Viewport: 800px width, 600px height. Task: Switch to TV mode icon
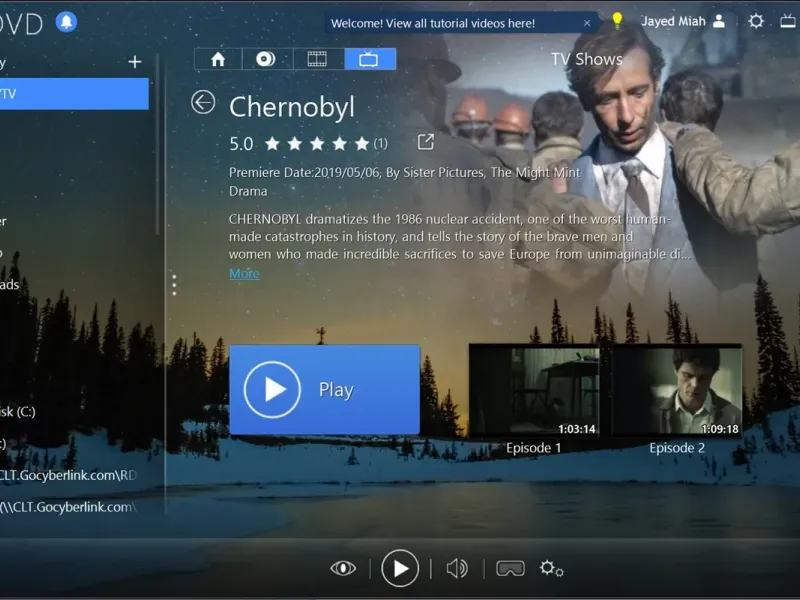pos(789,21)
